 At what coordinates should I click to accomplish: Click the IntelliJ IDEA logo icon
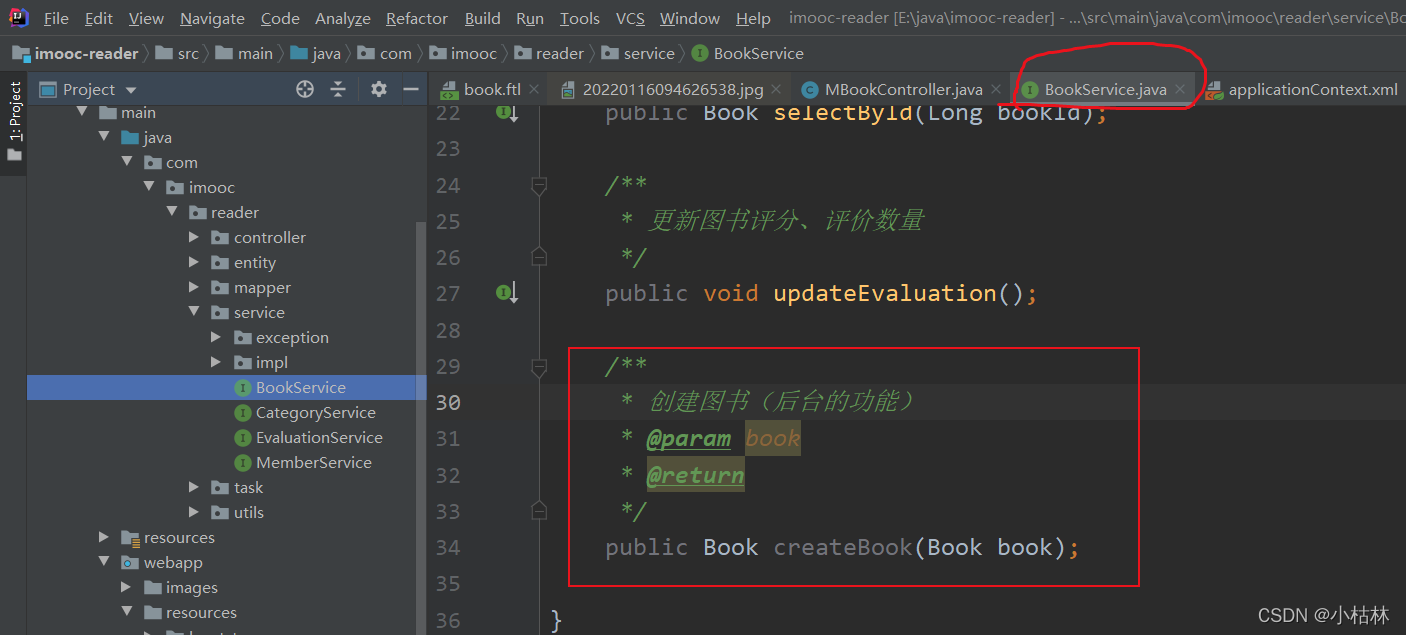(17, 17)
